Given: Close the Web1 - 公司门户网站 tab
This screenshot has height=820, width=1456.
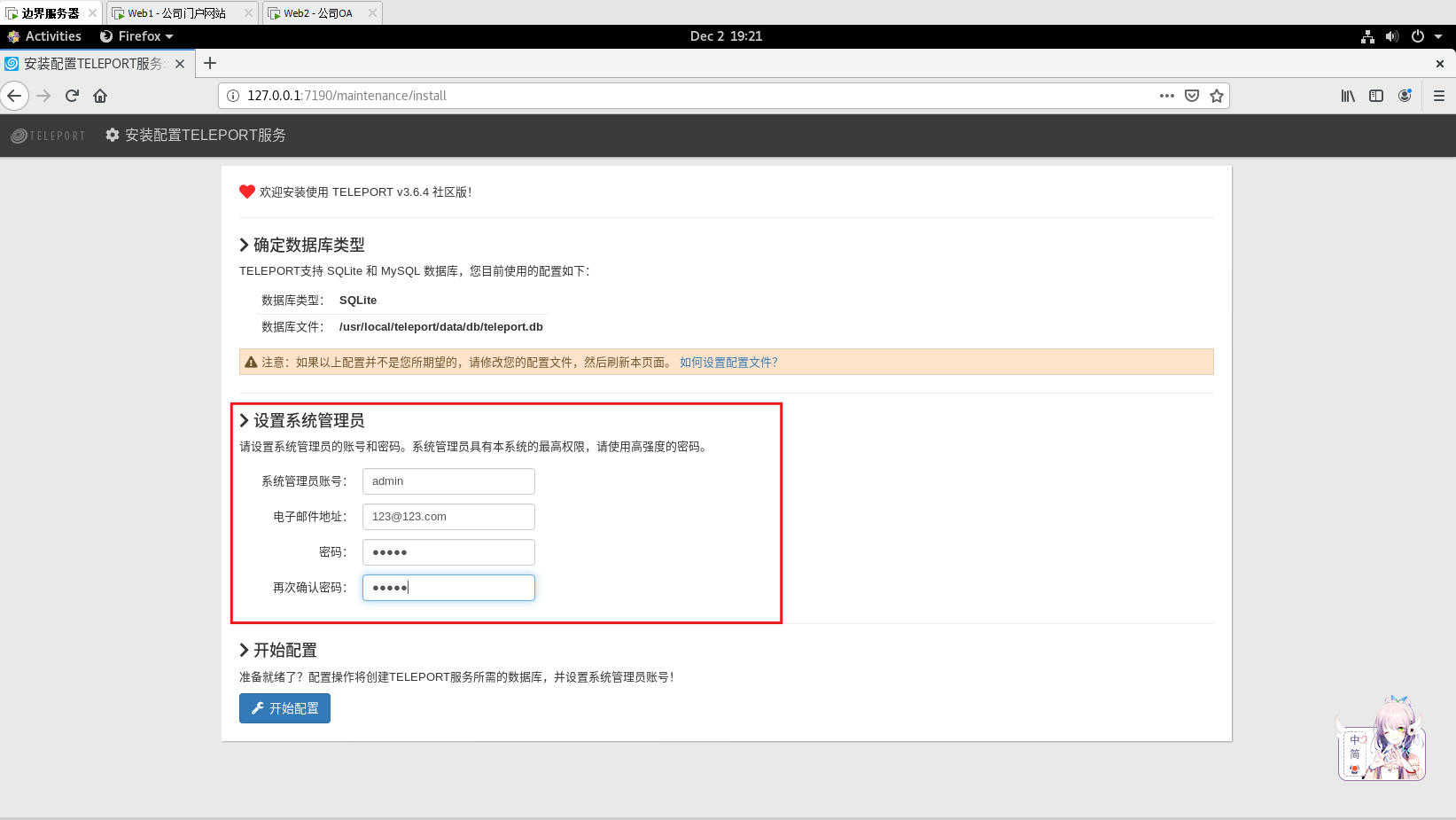Looking at the screenshot, I should point(248,12).
